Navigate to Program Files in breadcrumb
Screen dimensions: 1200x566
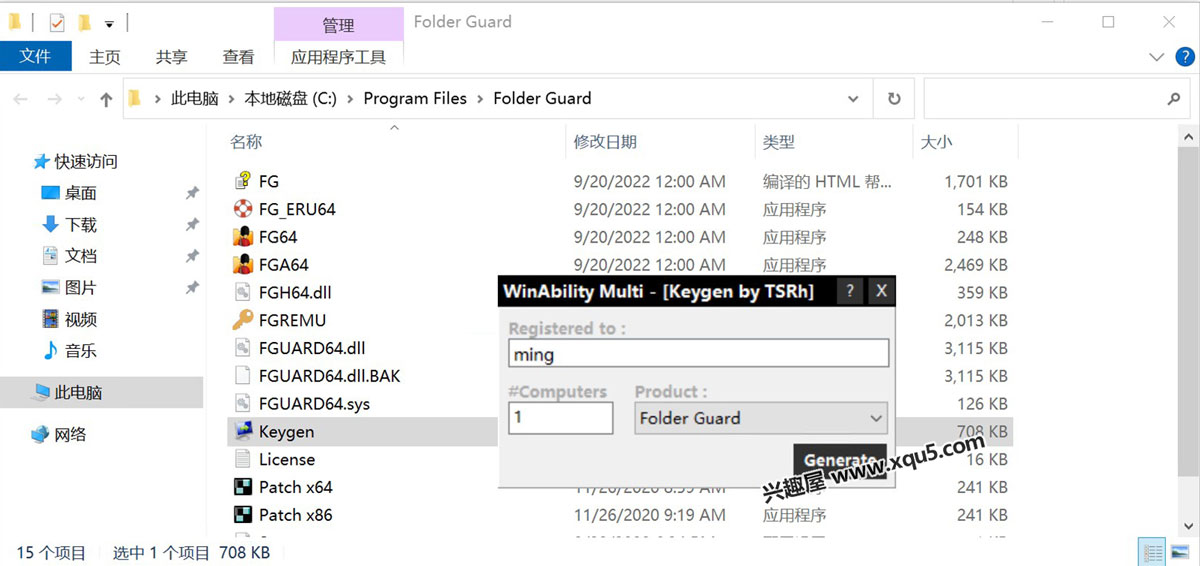415,98
